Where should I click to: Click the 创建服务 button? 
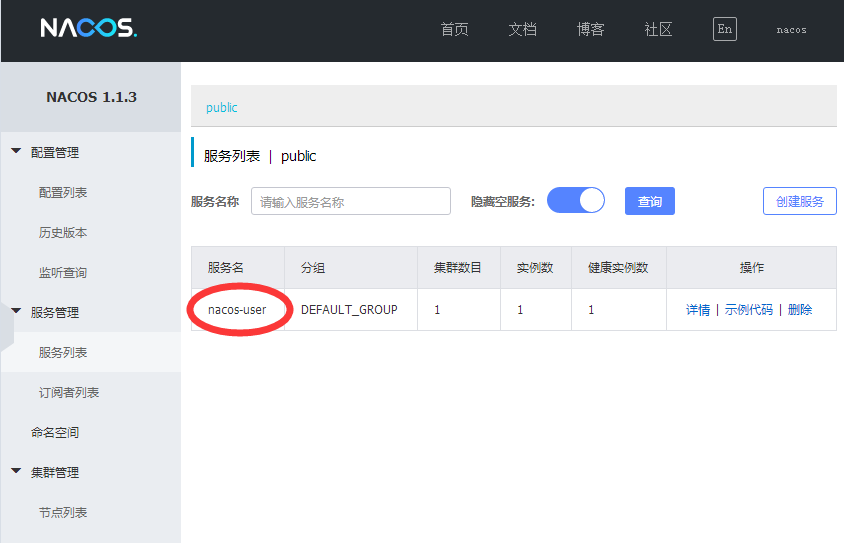pyautogui.click(x=799, y=201)
